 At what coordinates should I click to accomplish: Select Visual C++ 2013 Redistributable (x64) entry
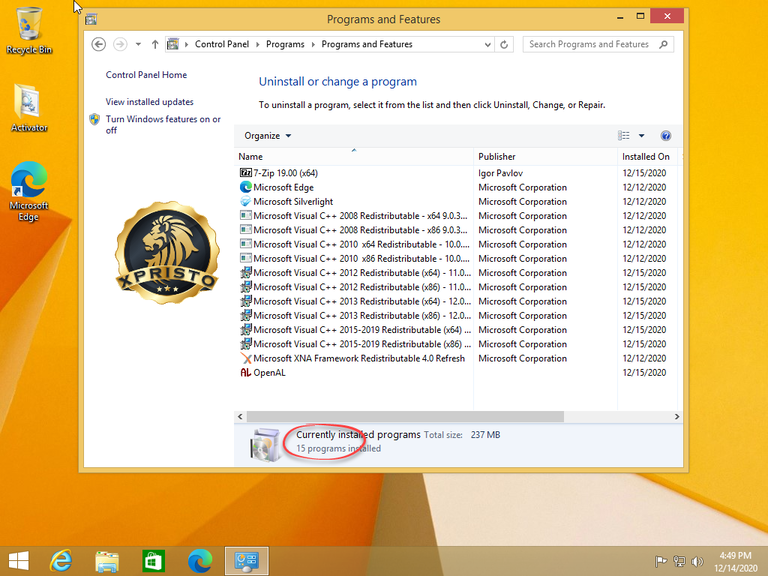pos(458,301)
